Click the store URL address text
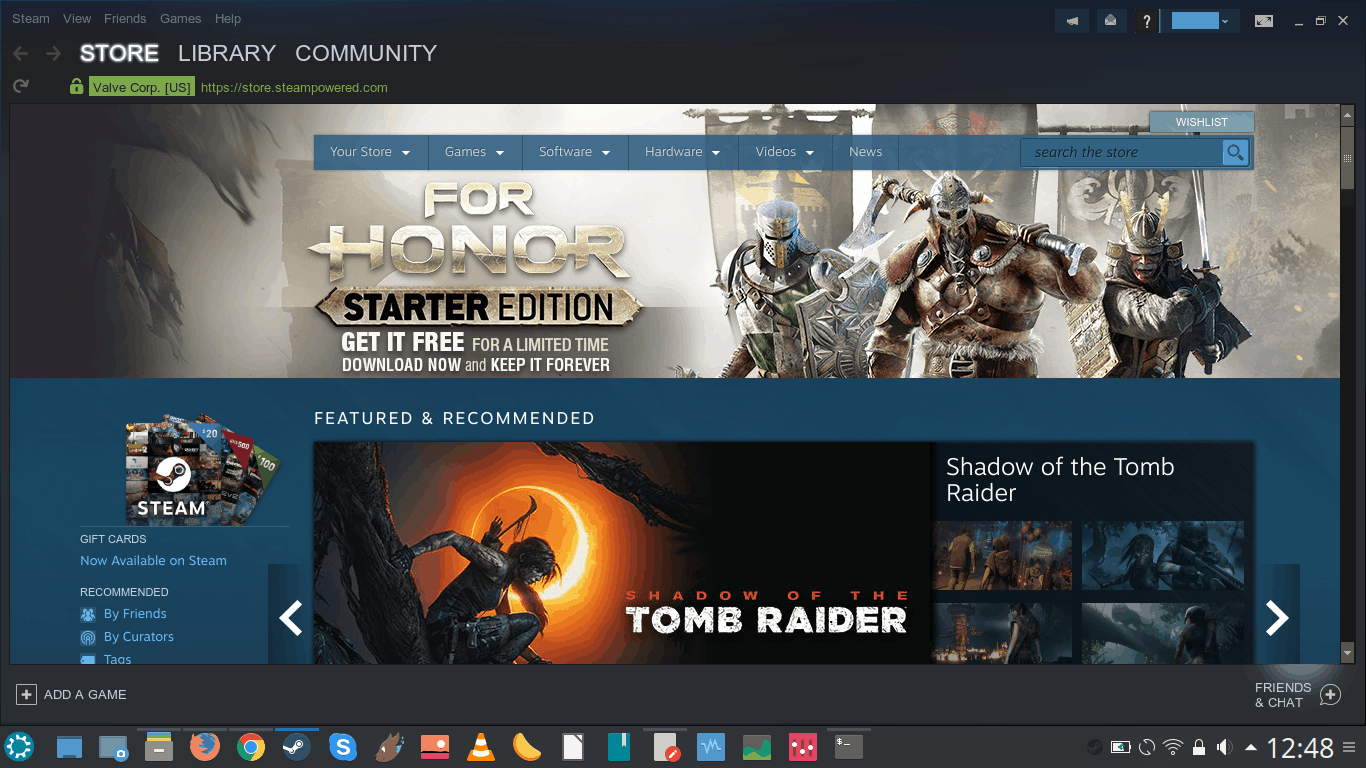This screenshot has height=768, width=1366. (x=294, y=87)
